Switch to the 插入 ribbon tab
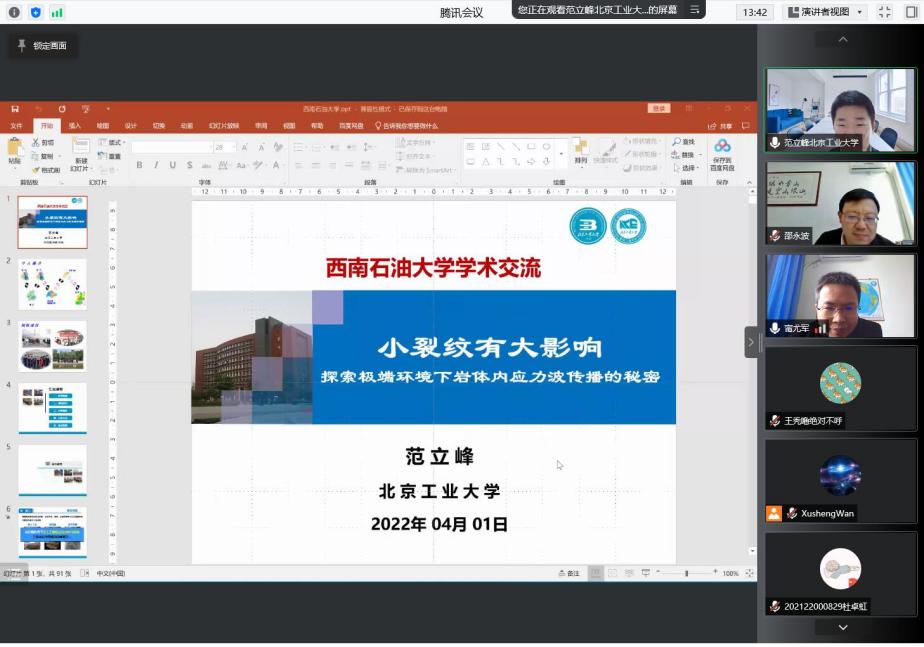 tap(75, 126)
